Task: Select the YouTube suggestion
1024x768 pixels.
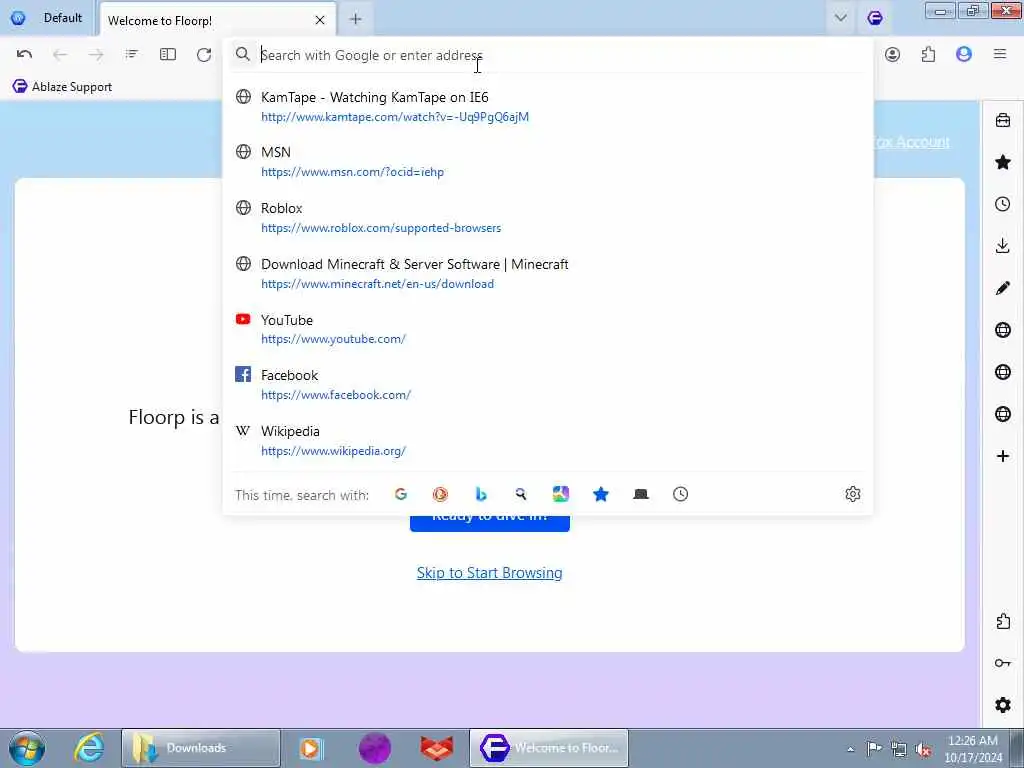Action: 547,329
